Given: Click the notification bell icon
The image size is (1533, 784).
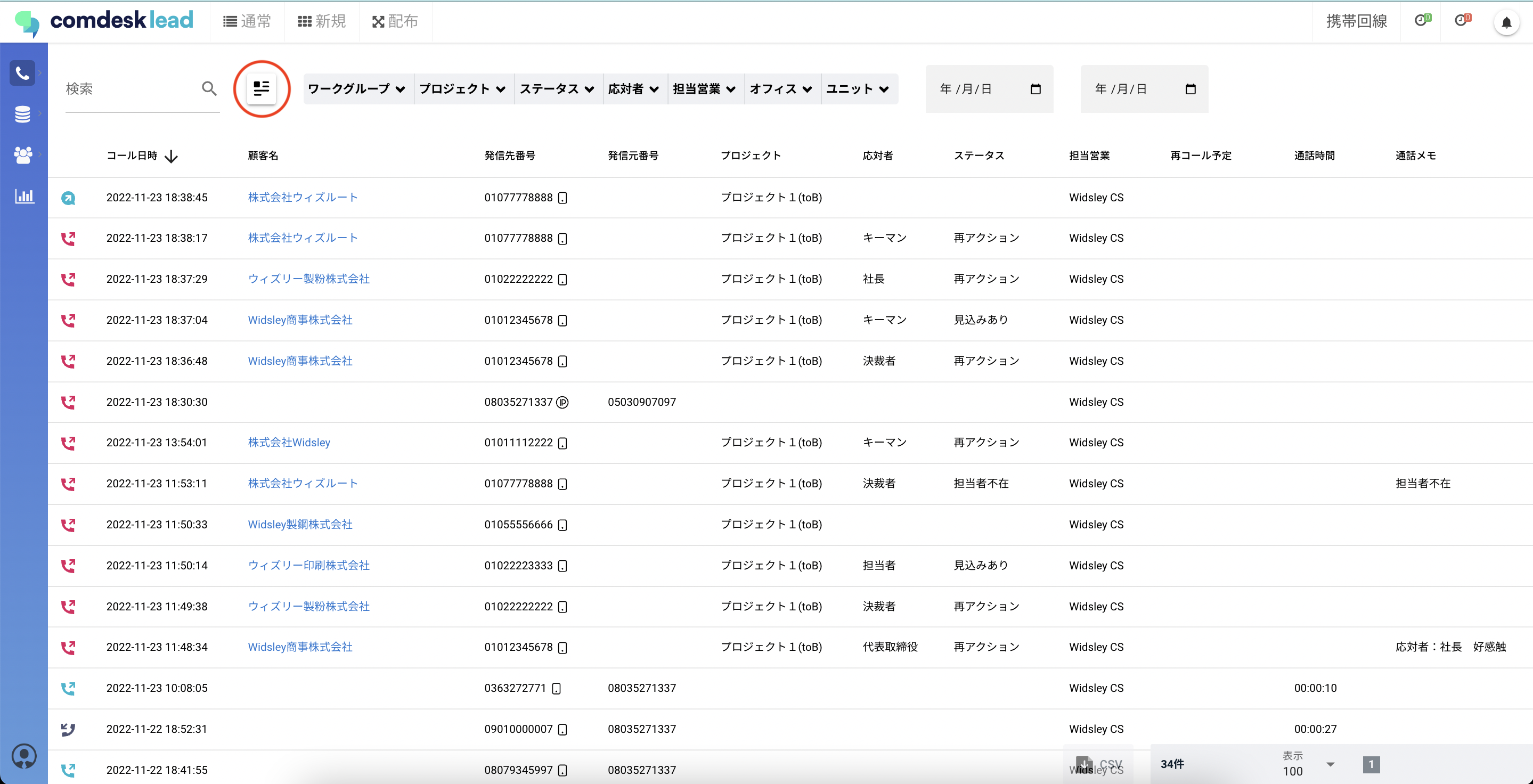Looking at the screenshot, I should tap(1506, 23).
